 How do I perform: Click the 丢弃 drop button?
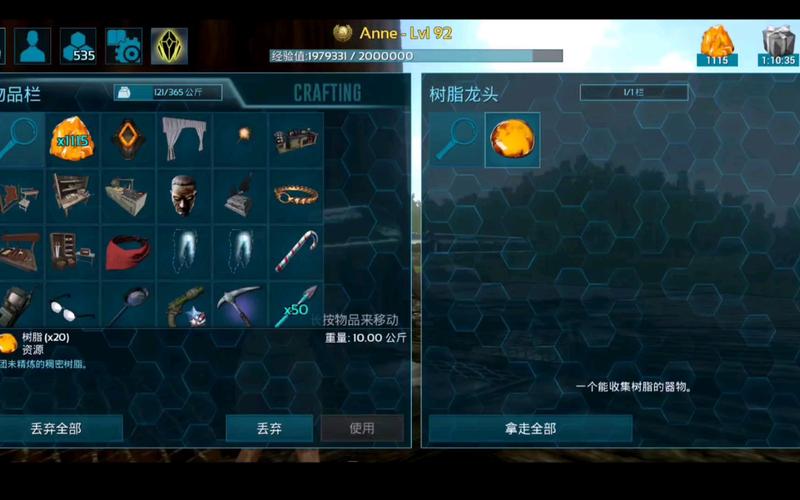[x=269, y=428]
